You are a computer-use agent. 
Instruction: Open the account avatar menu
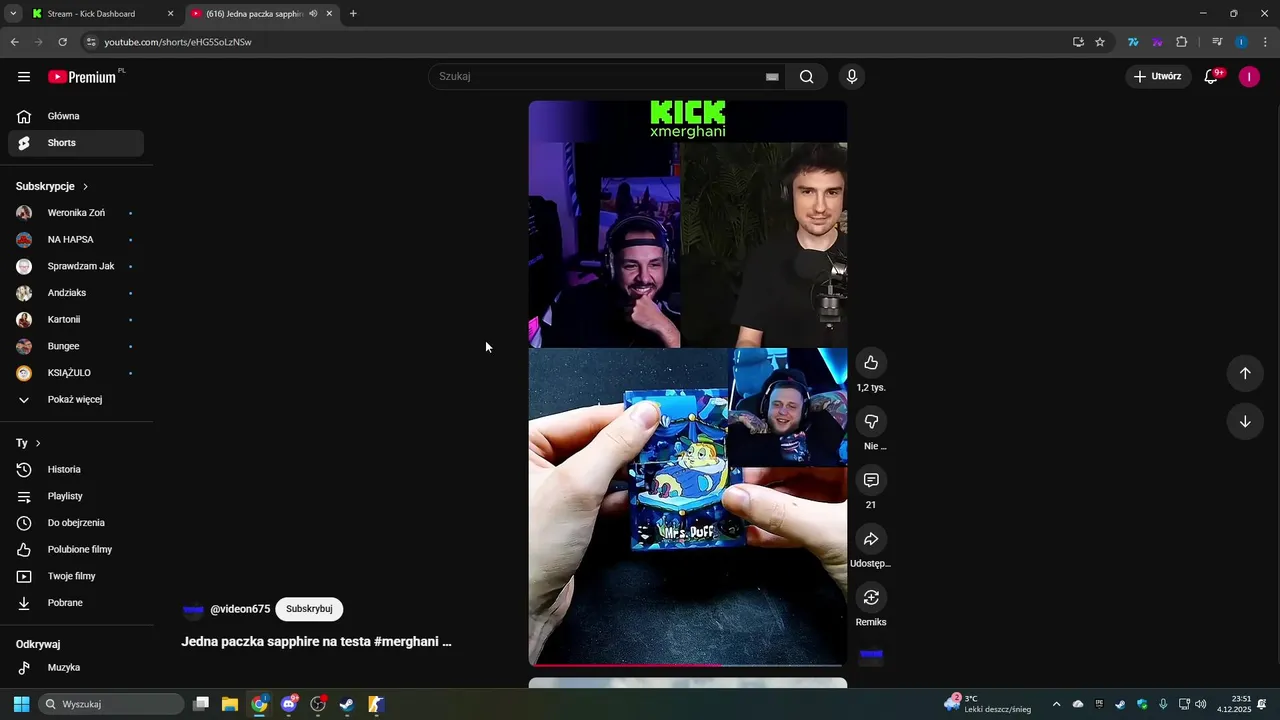(x=1249, y=77)
